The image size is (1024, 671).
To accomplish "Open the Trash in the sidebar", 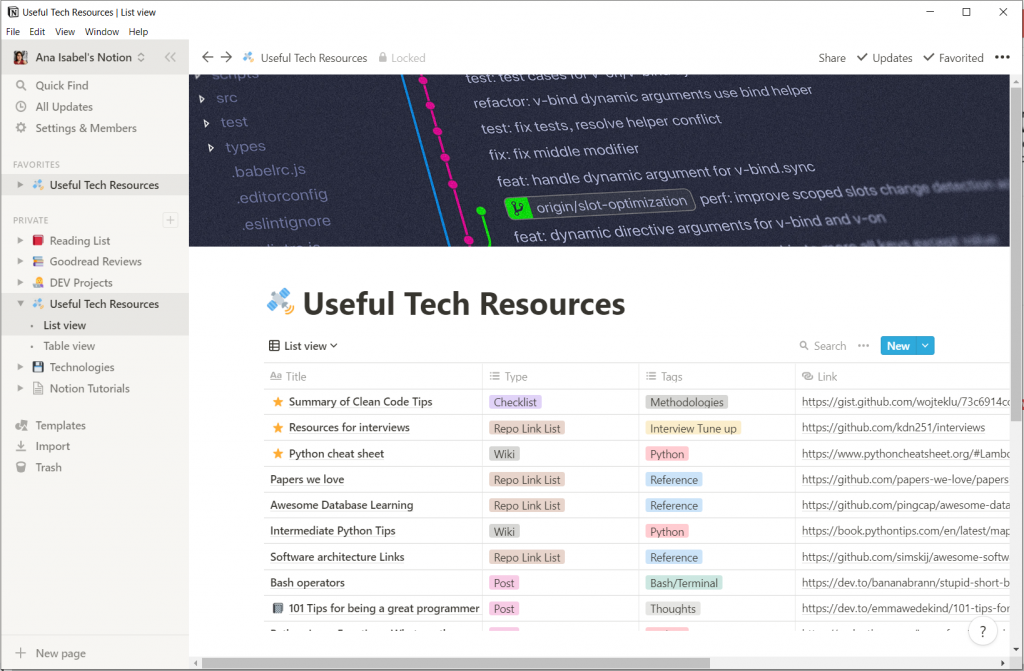I will point(48,467).
